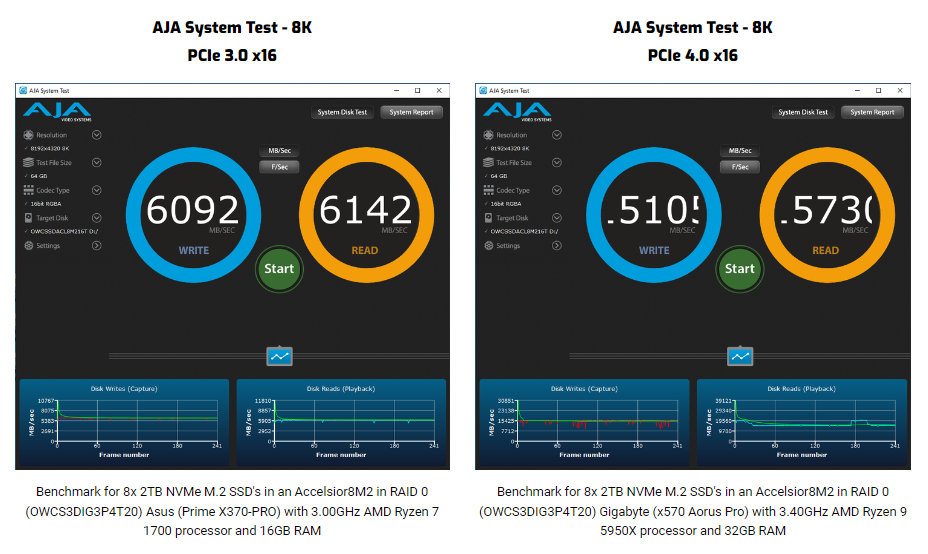
Task: Click 64 GB value in PCIe 3.0 window
Action: click(x=39, y=176)
